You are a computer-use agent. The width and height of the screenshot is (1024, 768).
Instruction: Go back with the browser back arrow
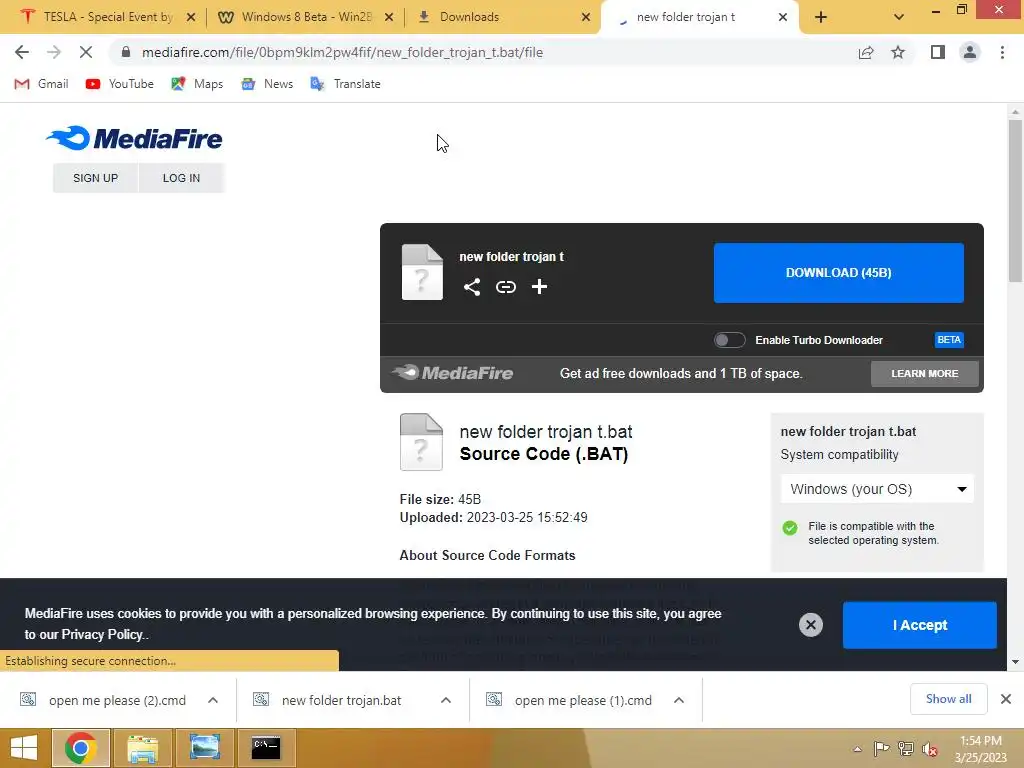[x=22, y=52]
